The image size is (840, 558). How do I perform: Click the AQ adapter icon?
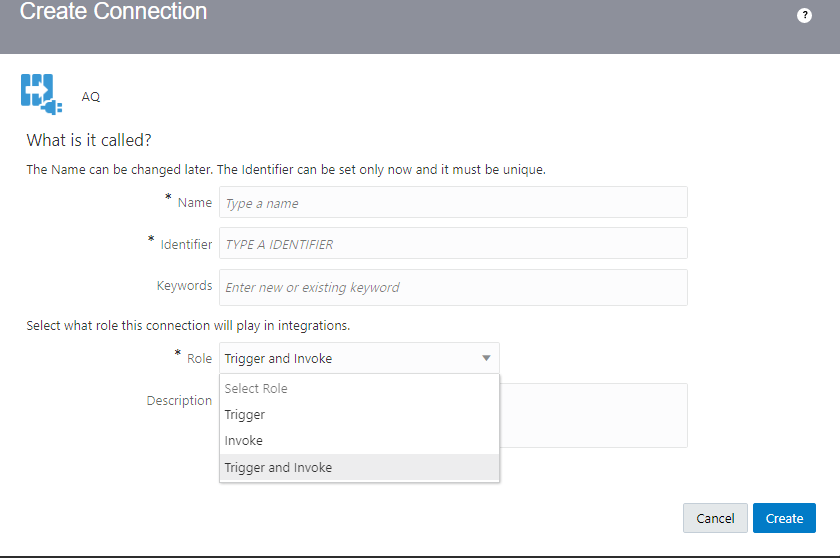point(42,94)
